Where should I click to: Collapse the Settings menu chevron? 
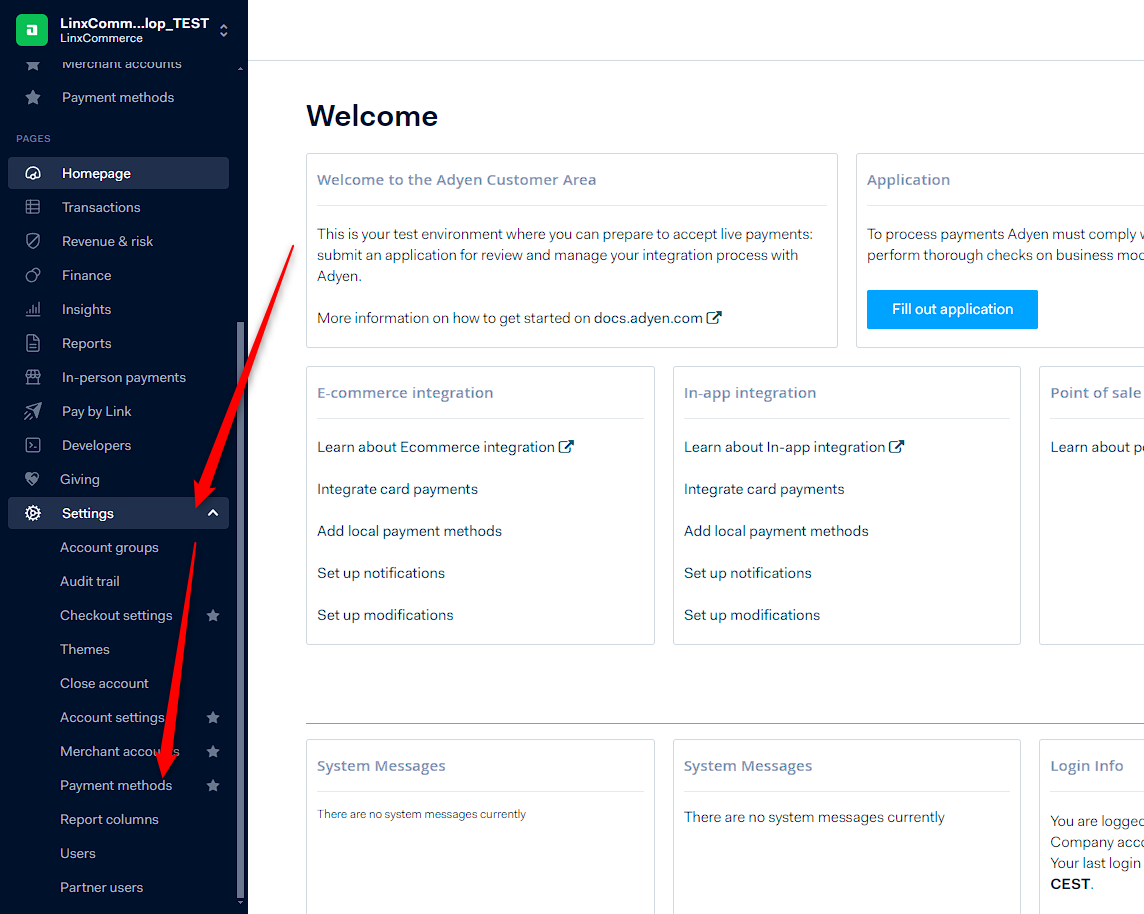point(213,514)
